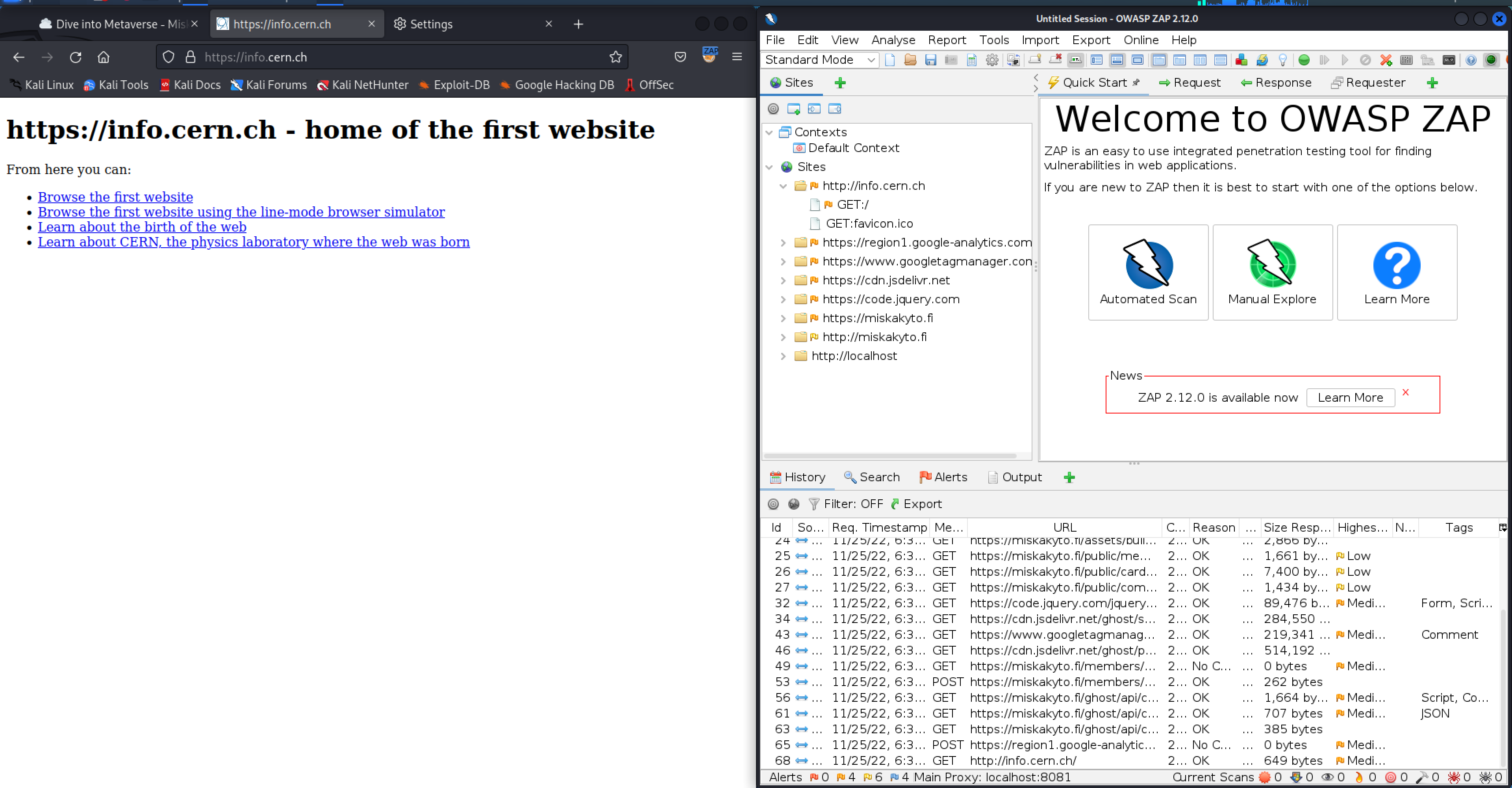Open ZAP Options gear icon
The width and height of the screenshot is (1512, 788).
coord(992,60)
